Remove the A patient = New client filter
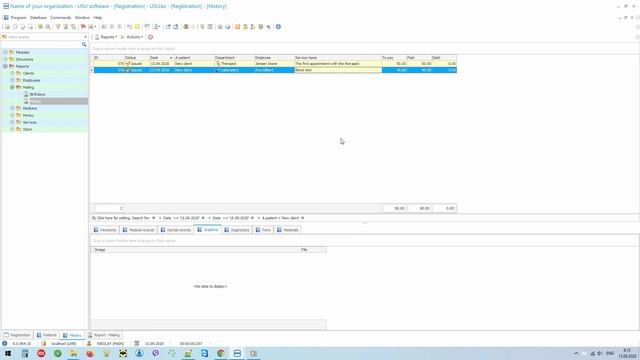Image resolution: width=640 pixels, height=360 pixels. [302, 218]
